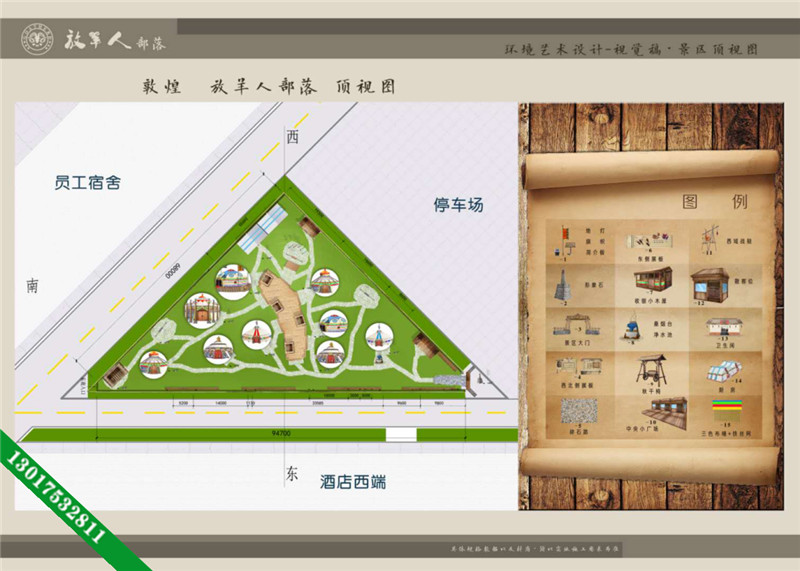Screen dimensions: 800x571
Task: Click the 放羊人部落 calligraphy title in header
Action: 115,40
